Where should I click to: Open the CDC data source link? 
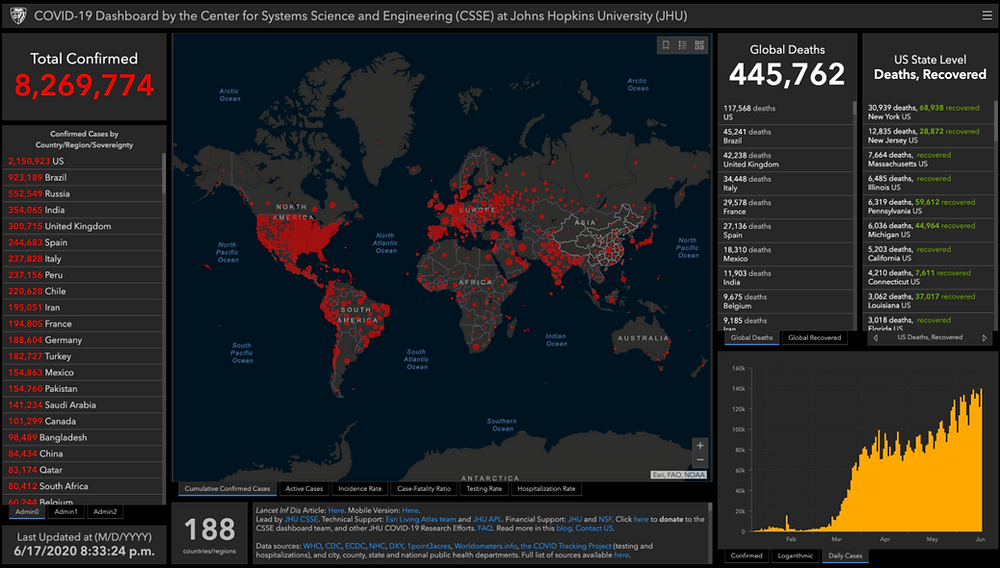click(333, 546)
